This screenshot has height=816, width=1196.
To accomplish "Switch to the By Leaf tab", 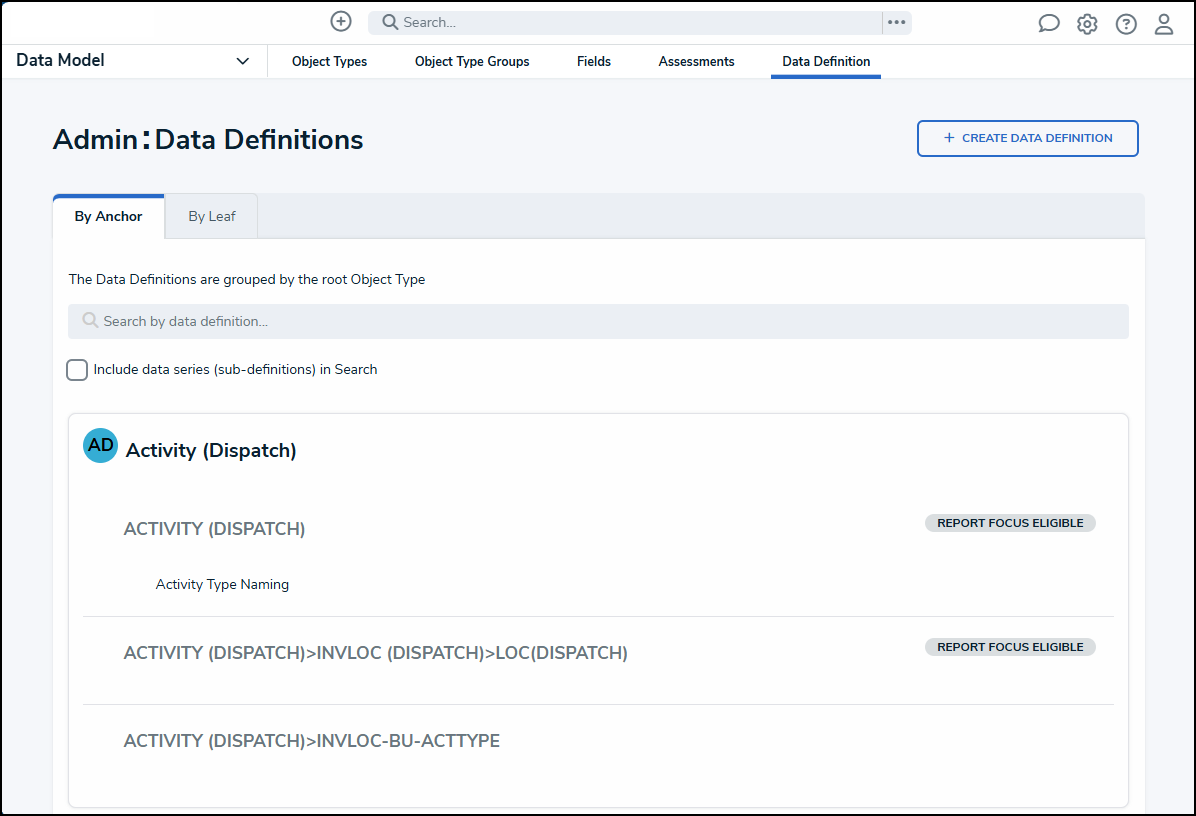I will [x=212, y=216].
